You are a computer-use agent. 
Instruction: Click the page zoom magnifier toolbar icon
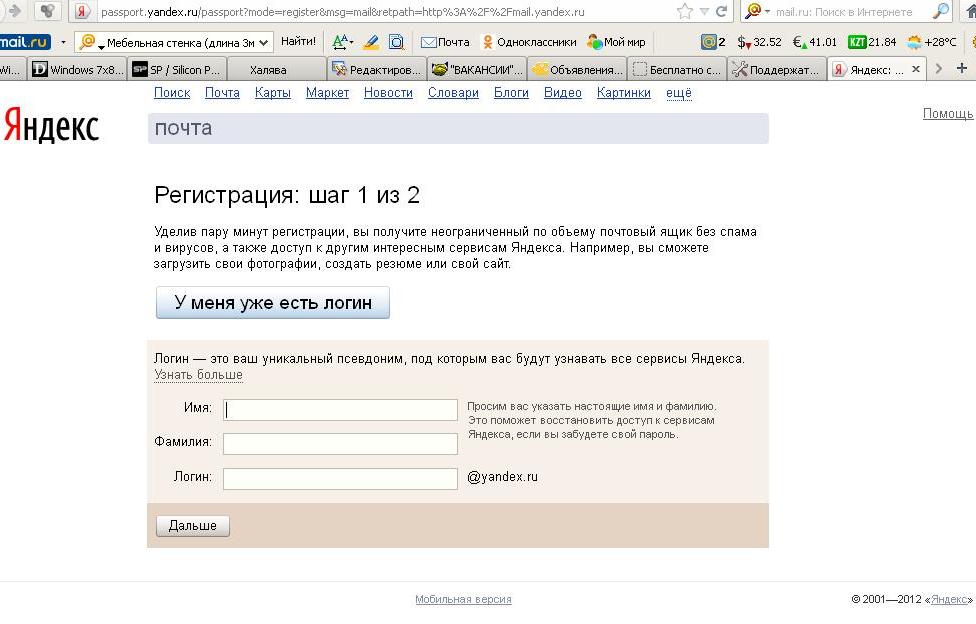396,42
